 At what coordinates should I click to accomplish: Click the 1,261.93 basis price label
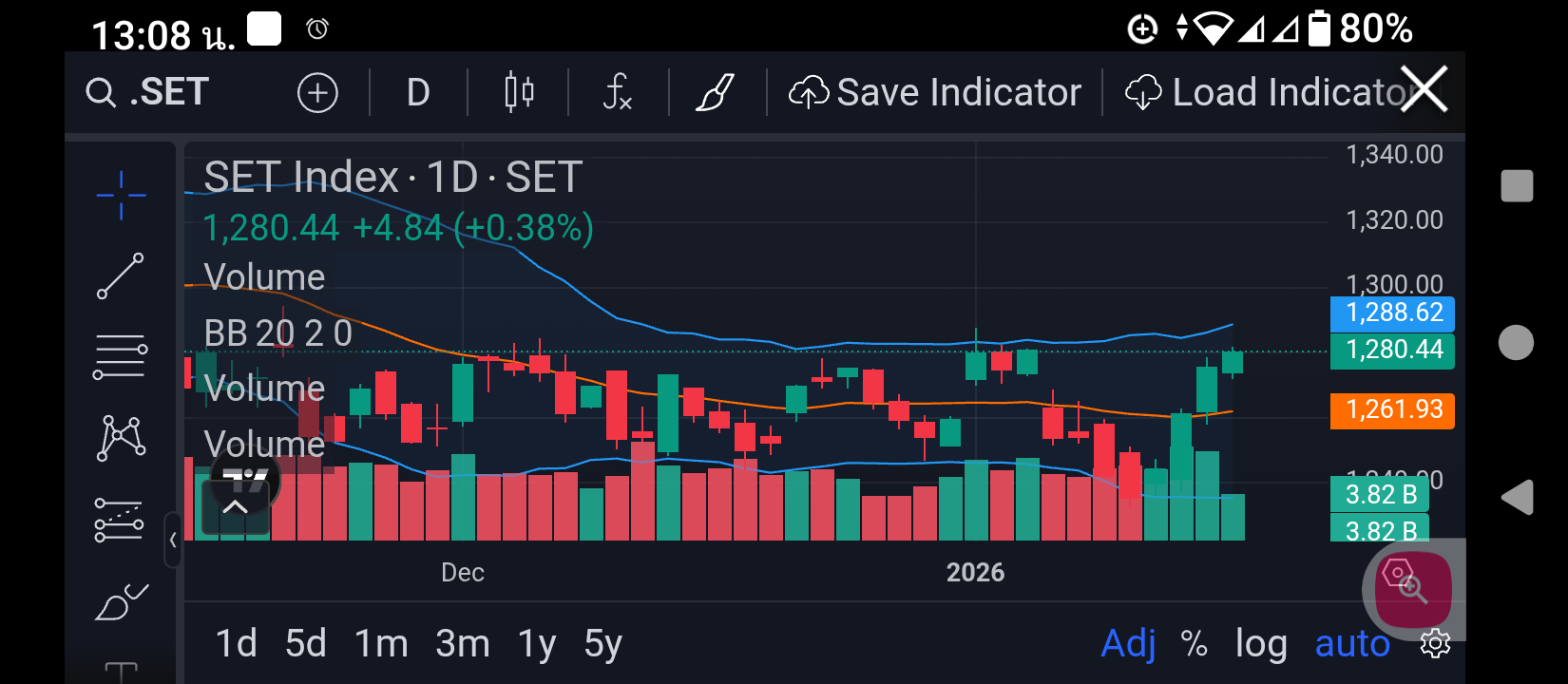coord(1392,410)
